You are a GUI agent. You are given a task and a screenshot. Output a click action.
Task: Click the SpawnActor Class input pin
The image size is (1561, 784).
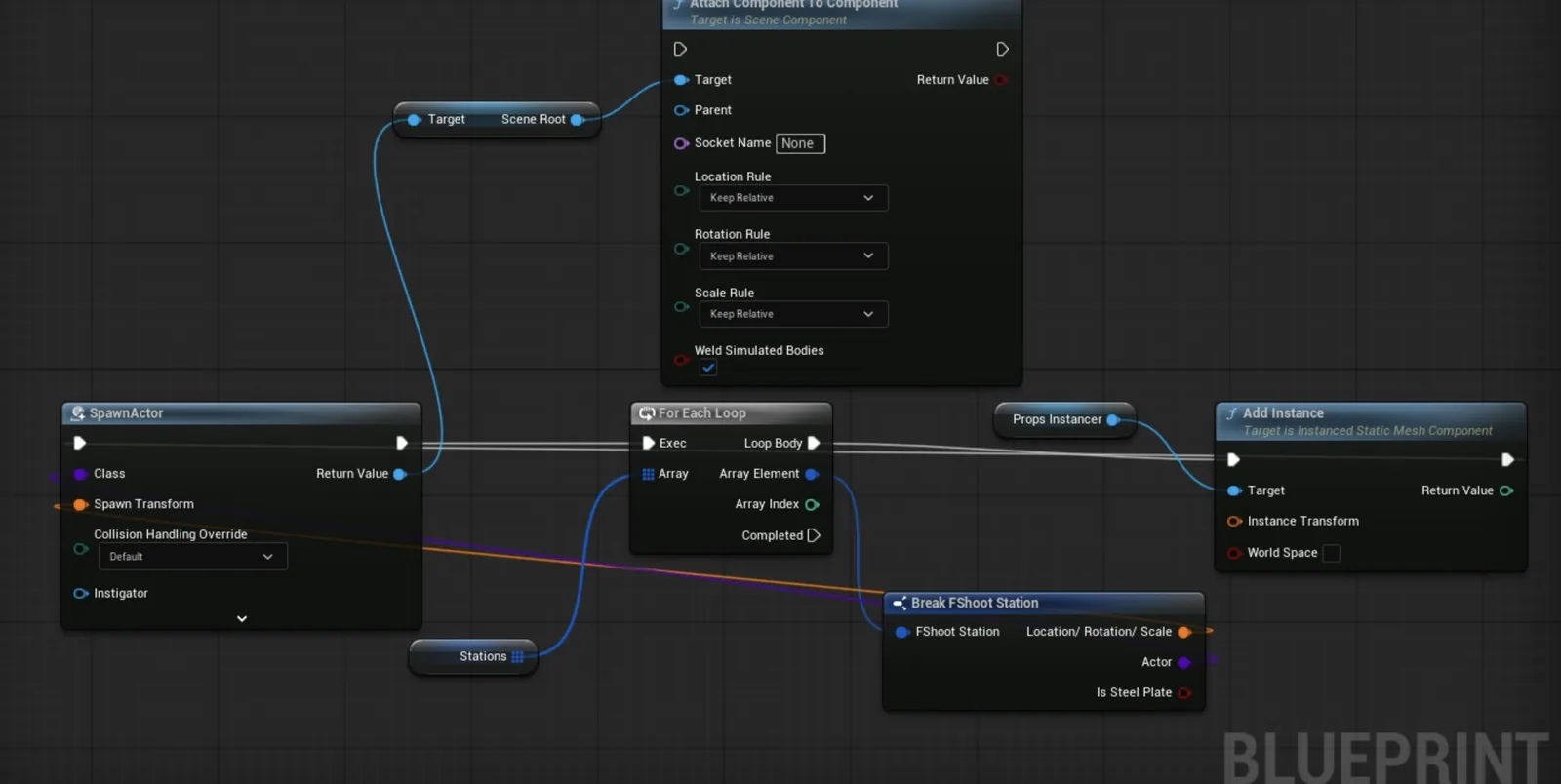pyautogui.click(x=81, y=474)
